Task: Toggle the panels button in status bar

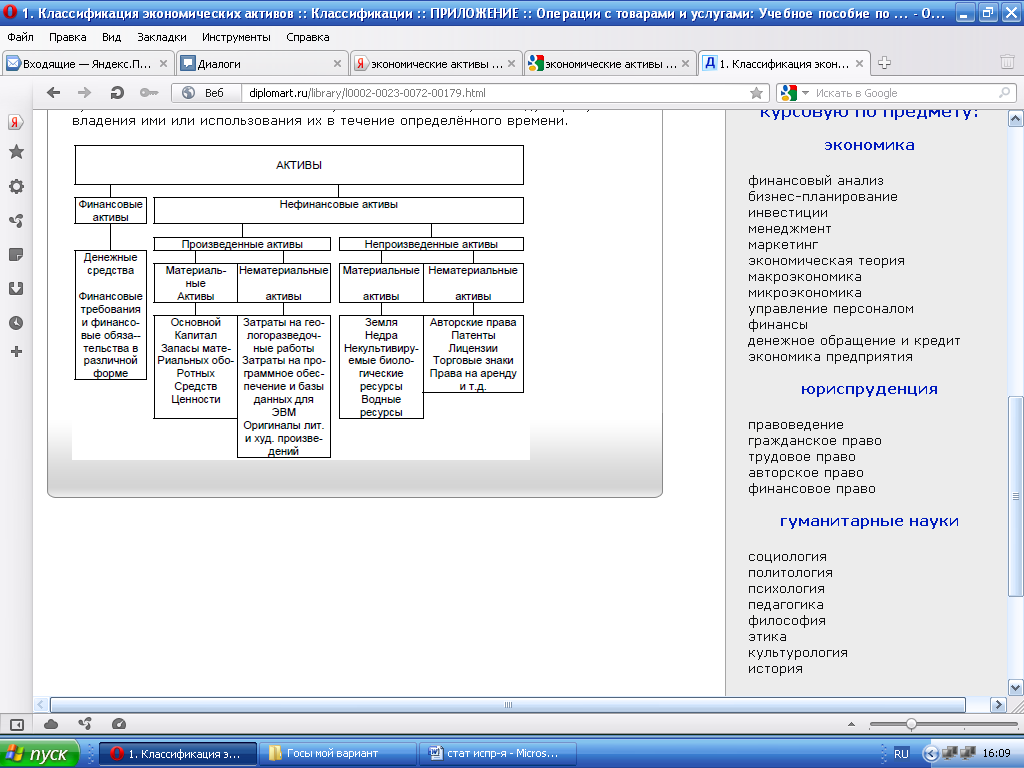Action: (16, 724)
